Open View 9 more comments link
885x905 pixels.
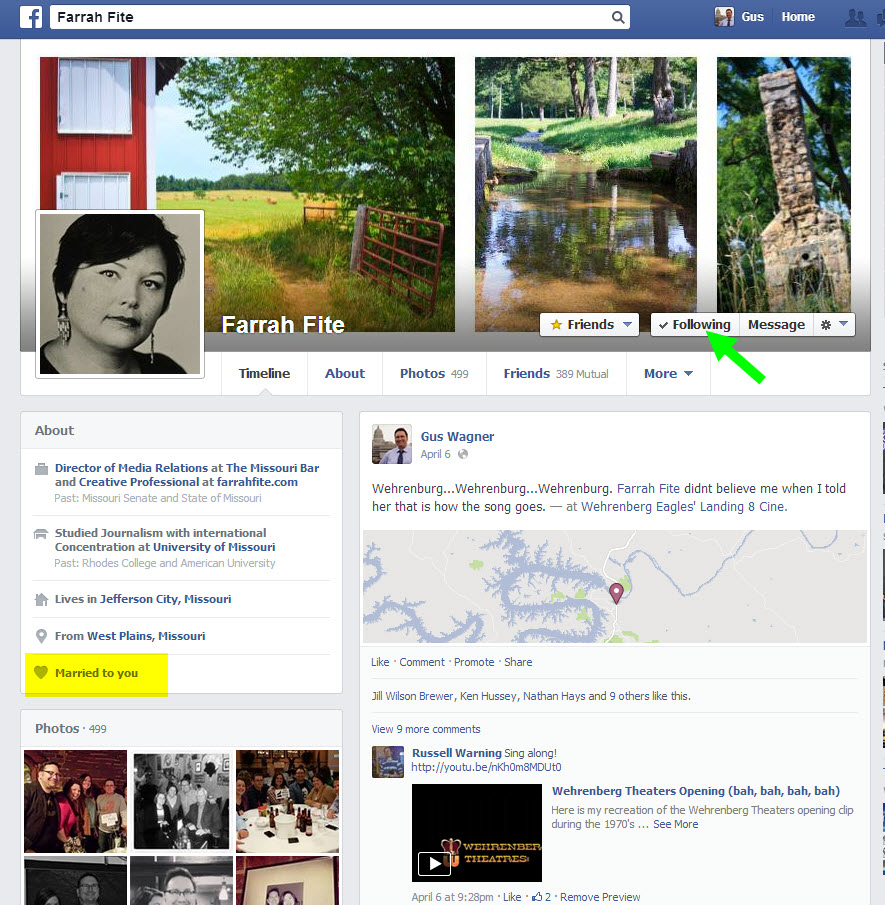[426, 729]
